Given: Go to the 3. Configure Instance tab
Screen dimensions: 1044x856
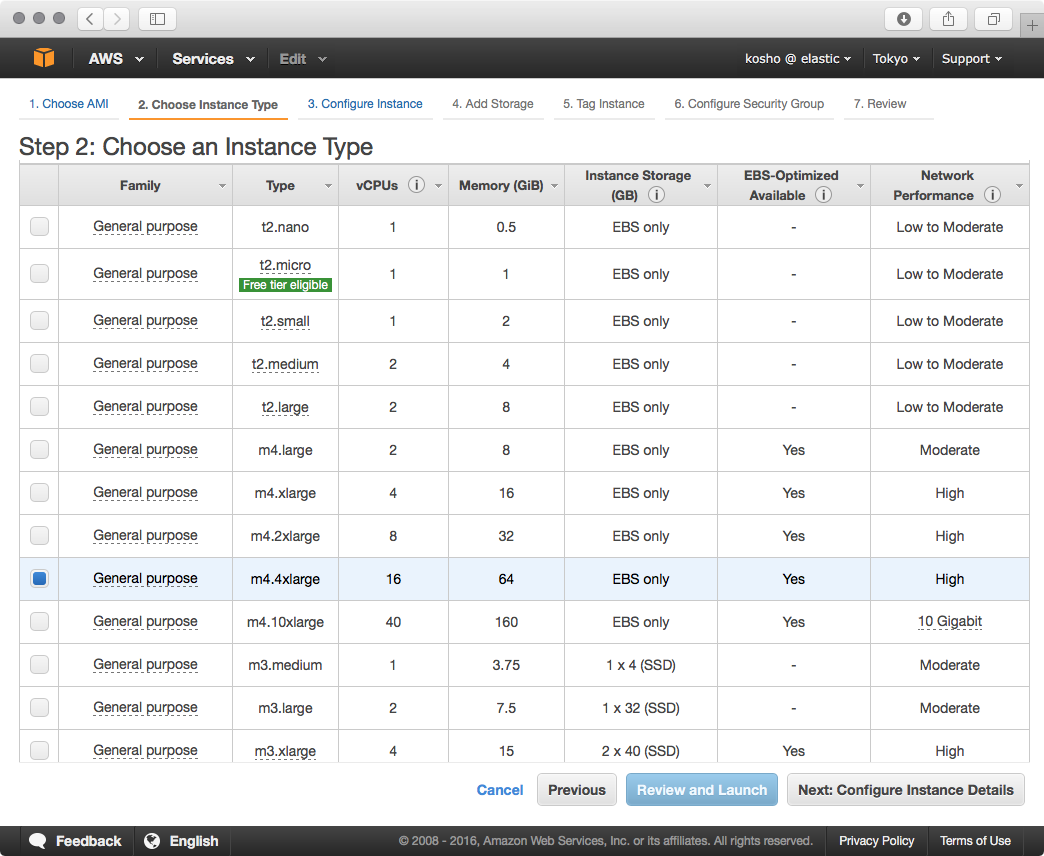Looking at the screenshot, I should coord(365,104).
